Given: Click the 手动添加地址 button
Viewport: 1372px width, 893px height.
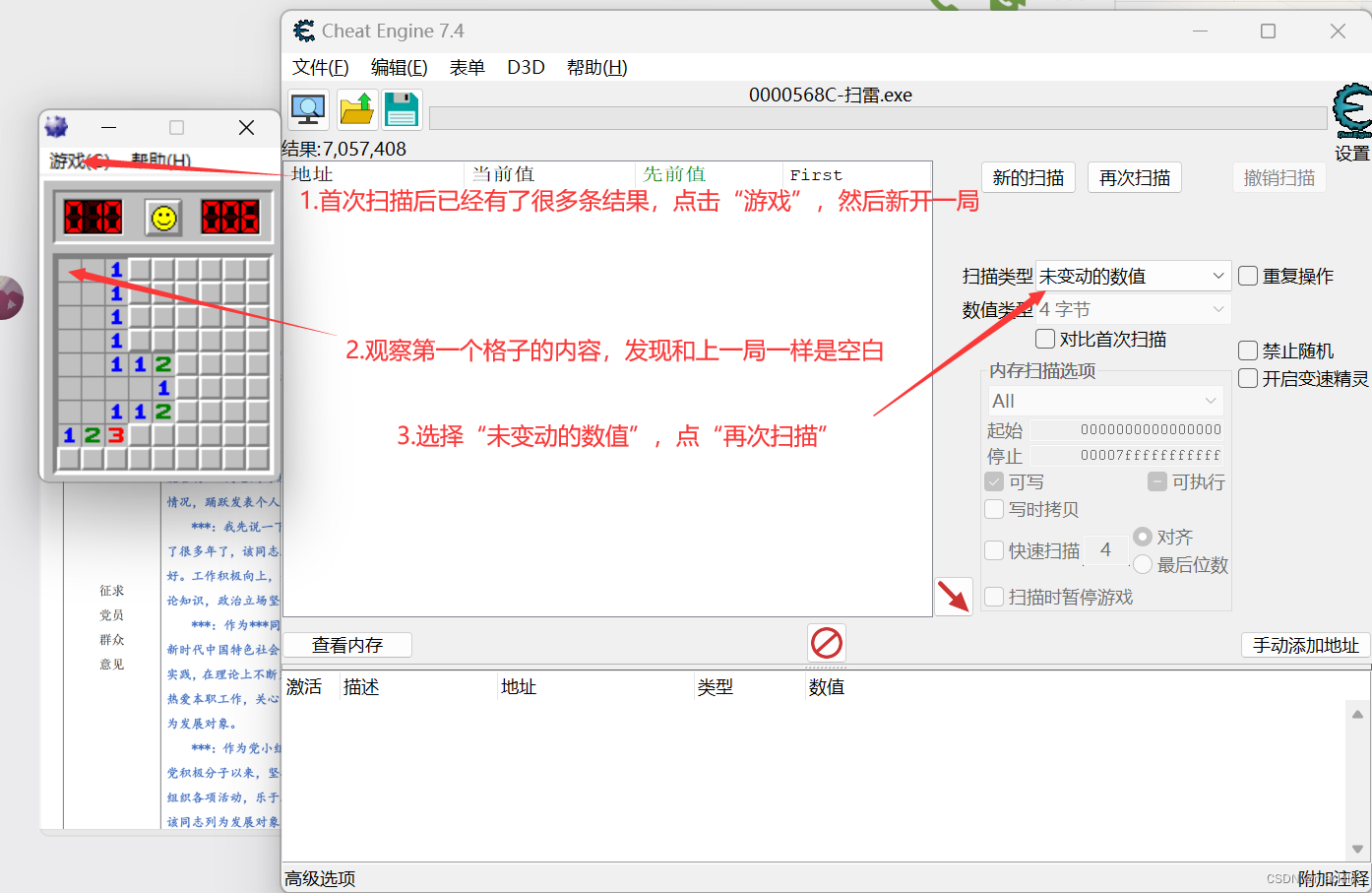Looking at the screenshot, I should [1306, 645].
